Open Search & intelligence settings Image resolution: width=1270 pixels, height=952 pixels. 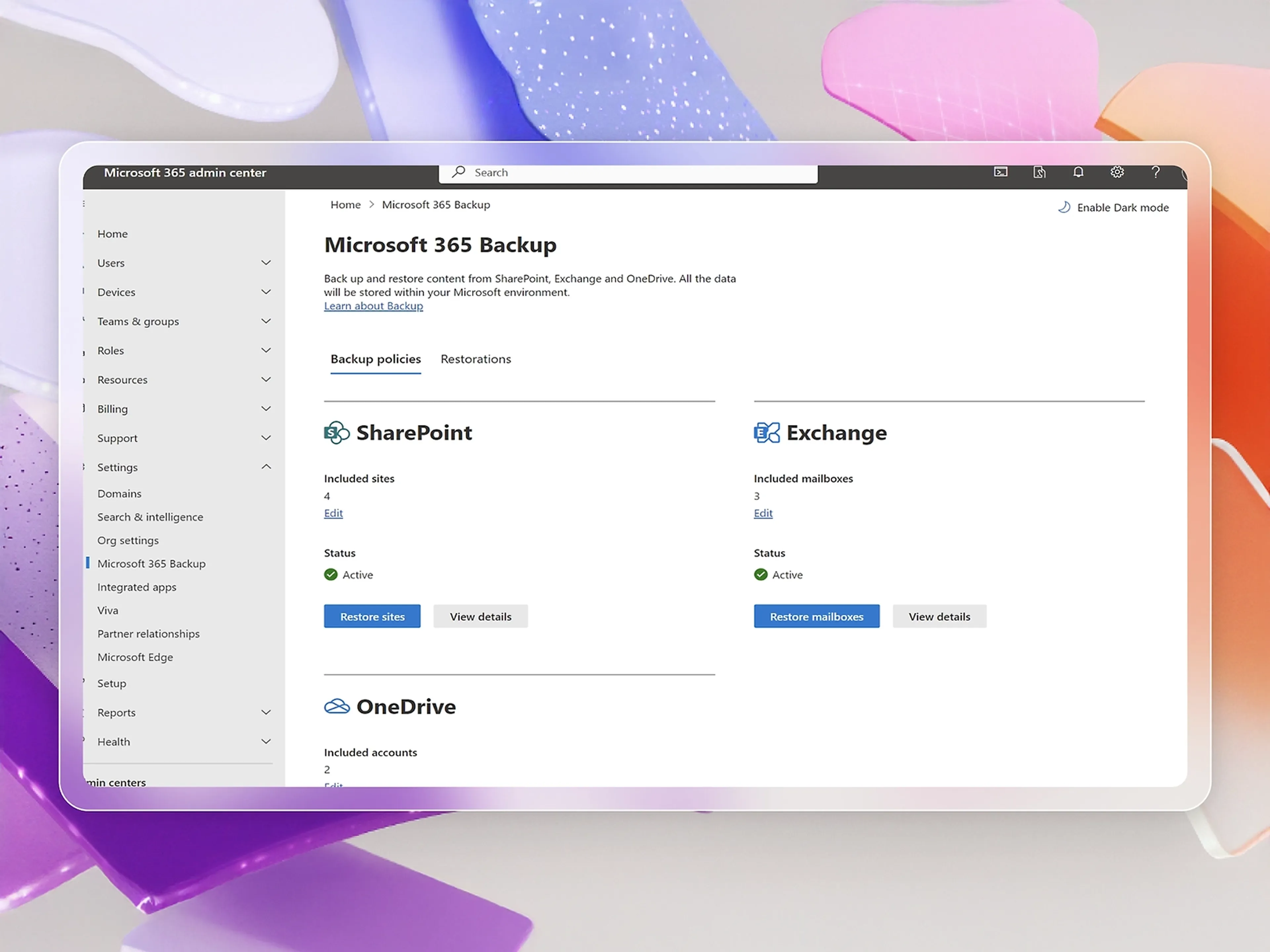click(x=150, y=517)
